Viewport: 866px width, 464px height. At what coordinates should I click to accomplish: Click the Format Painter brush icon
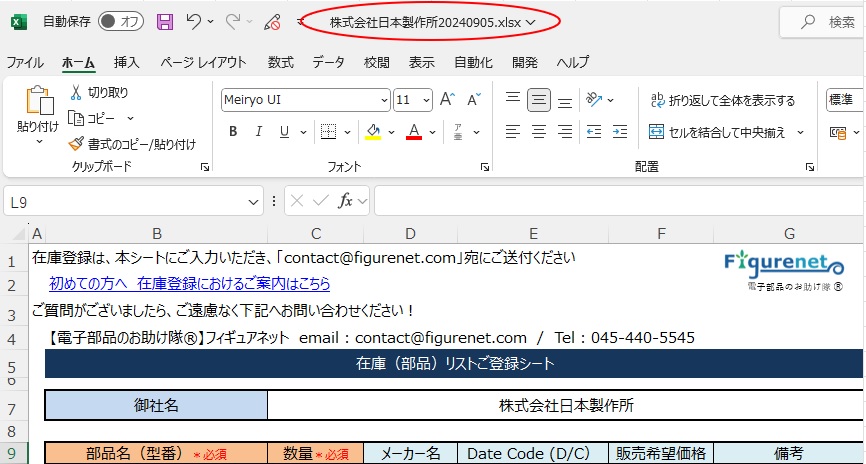pyautogui.click(x=77, y=144)
